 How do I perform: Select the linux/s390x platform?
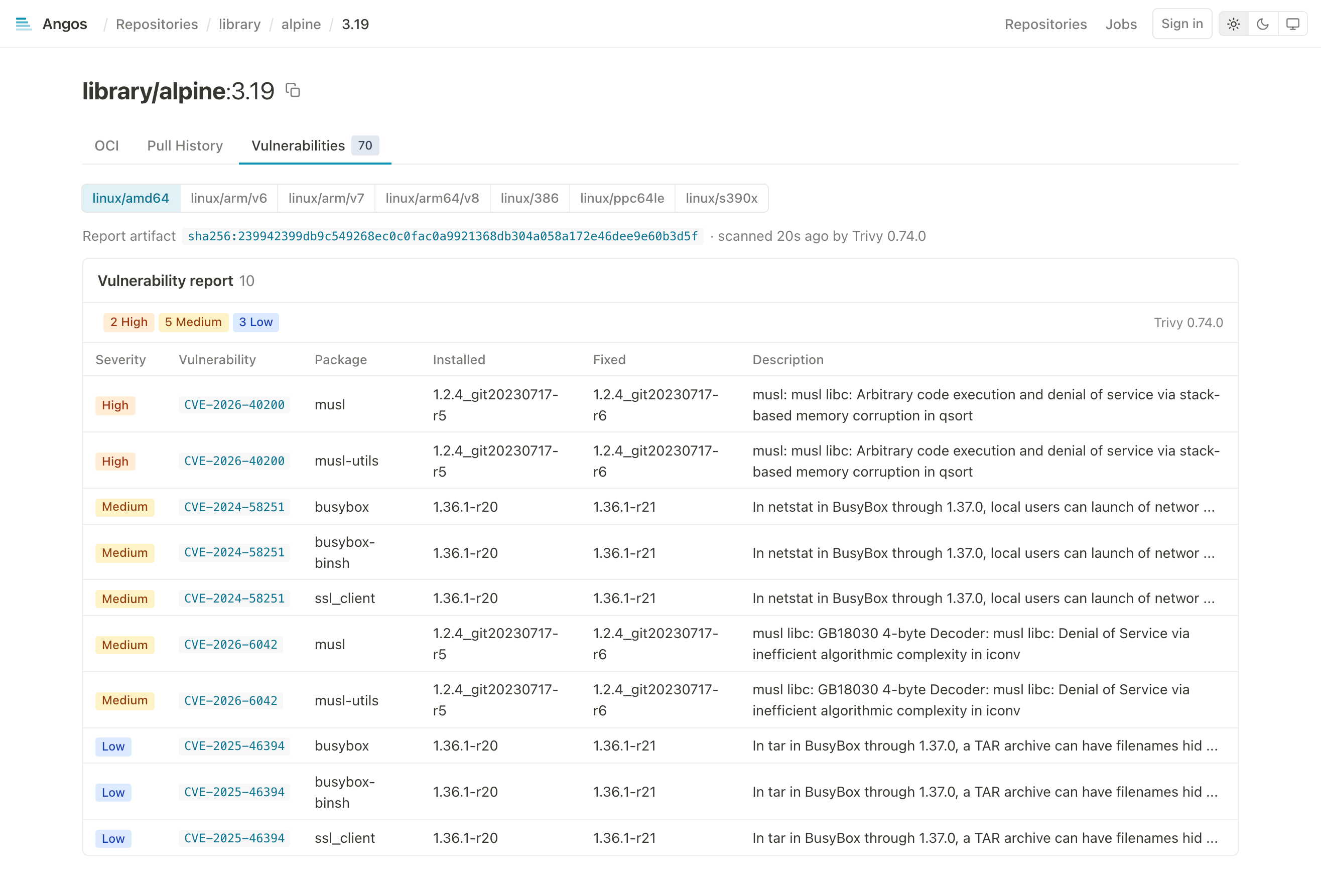(722, 198)
